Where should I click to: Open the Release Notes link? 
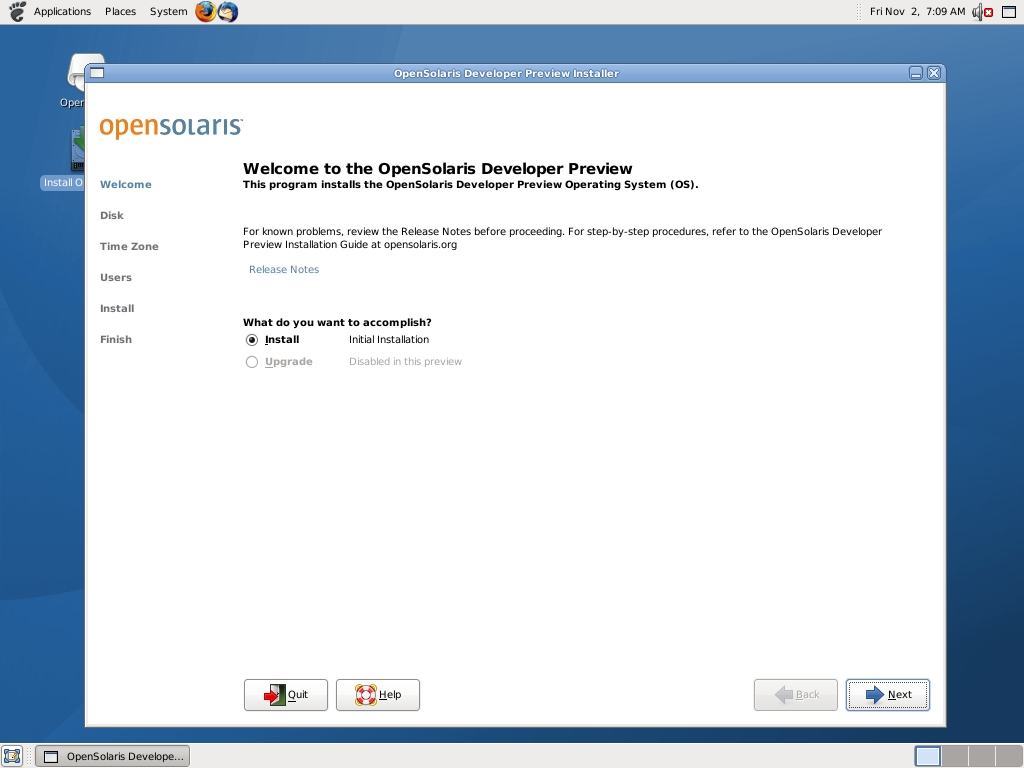(x=284, y=270)
